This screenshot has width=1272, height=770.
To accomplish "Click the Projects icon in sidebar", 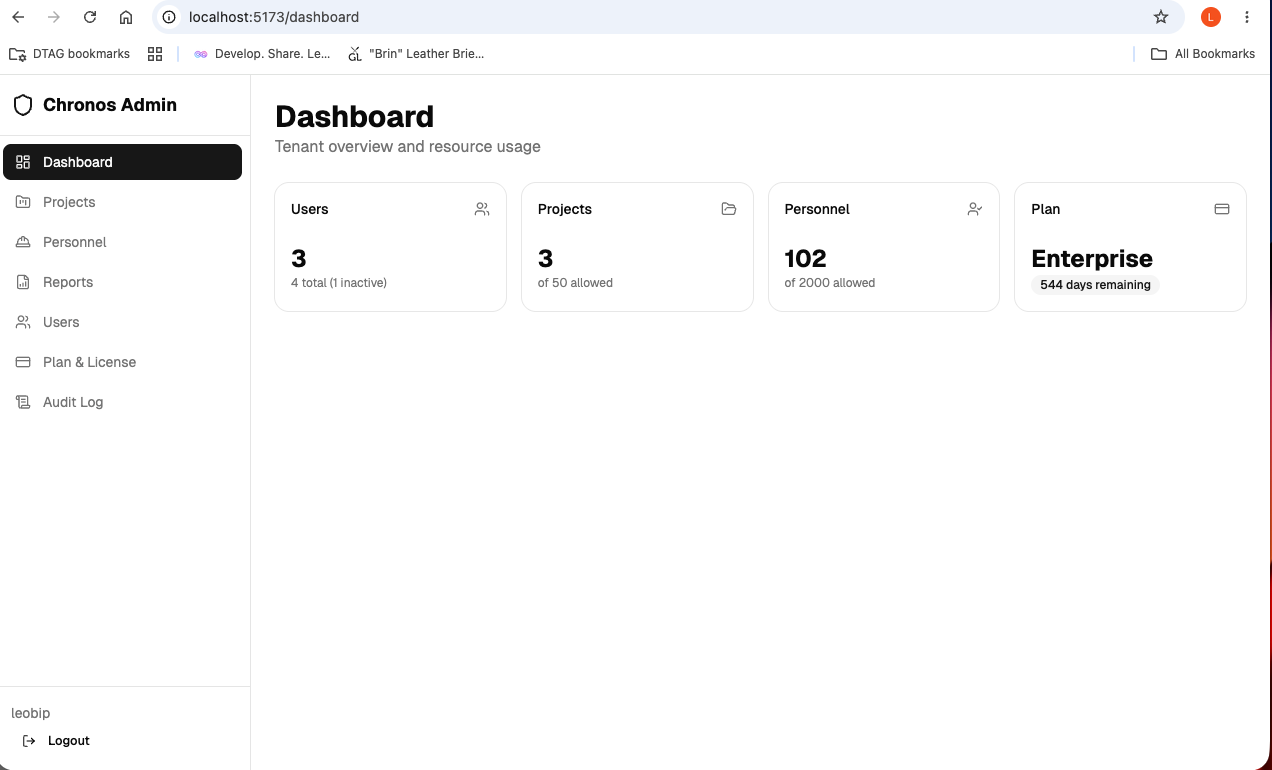I will (x=23, y=202).
